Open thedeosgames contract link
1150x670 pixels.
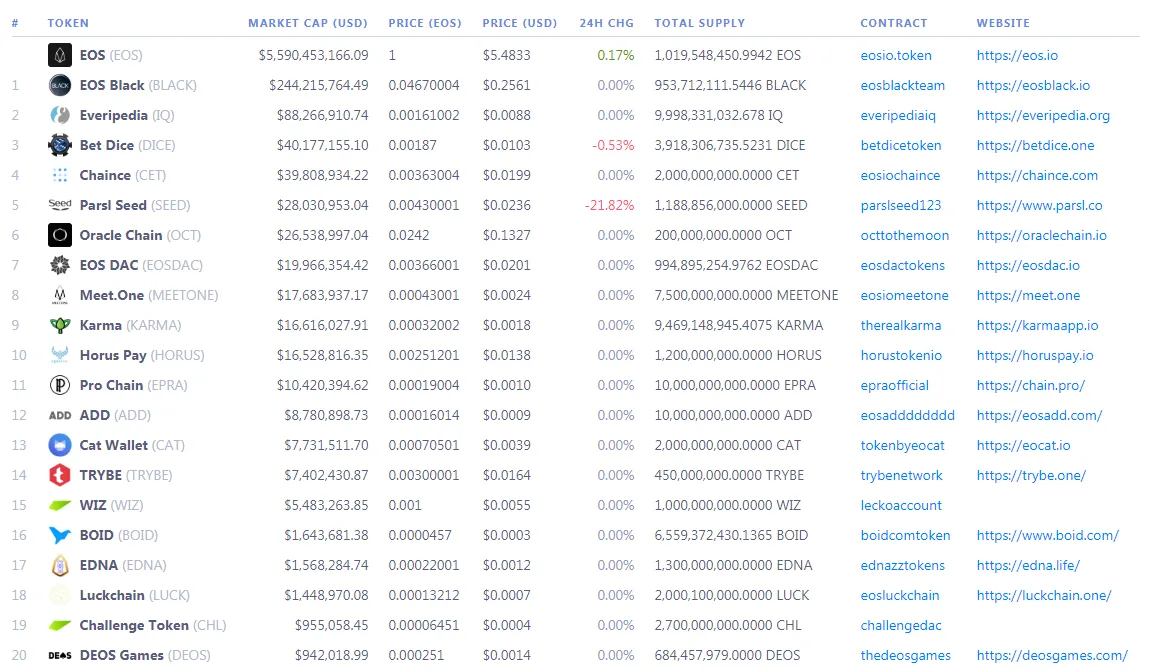(x=905, y=655)
